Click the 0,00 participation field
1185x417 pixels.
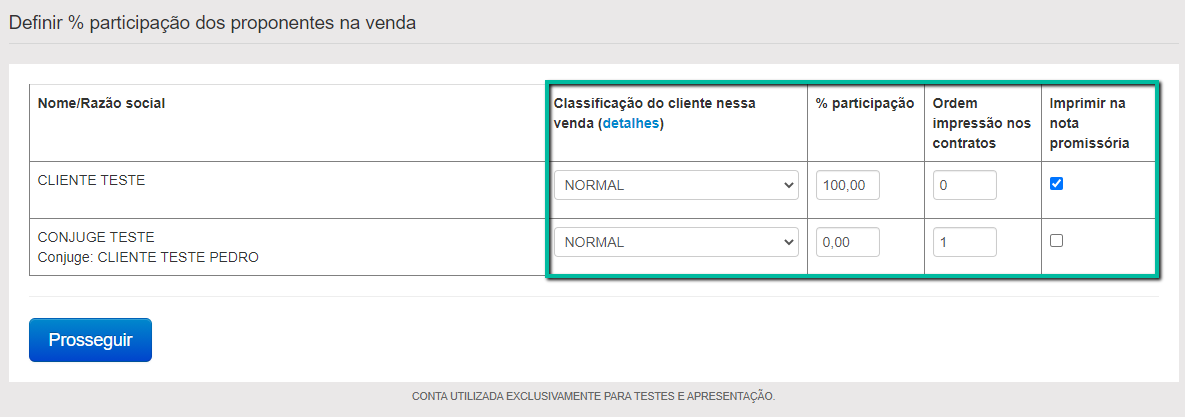pos(847,242)
